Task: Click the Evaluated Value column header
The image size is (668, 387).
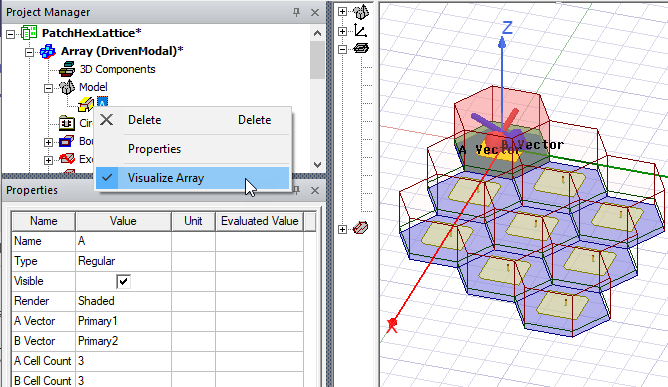Action: [259, 221]
